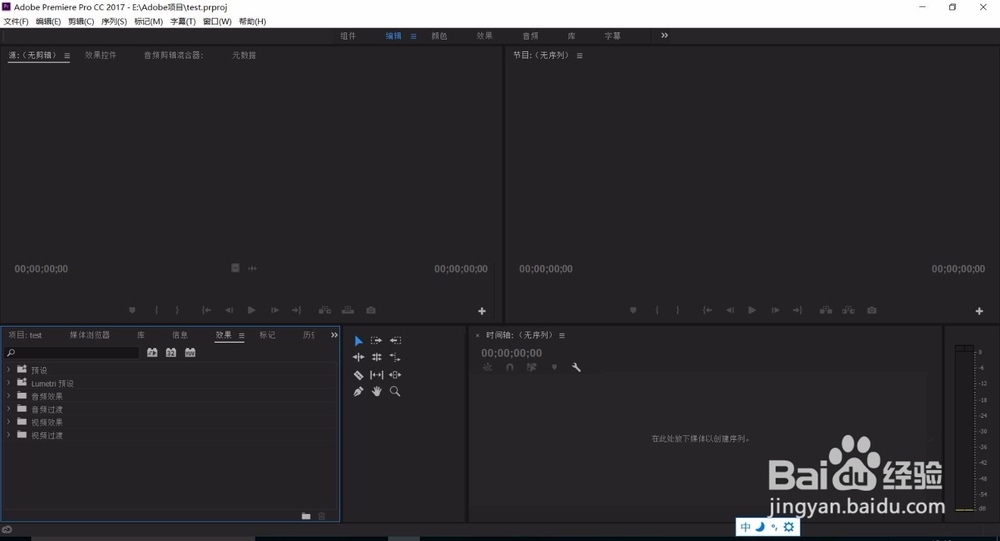1000x541 pixels.
Task: Expand the 视频效果 folder
Action: click(8, 422)
